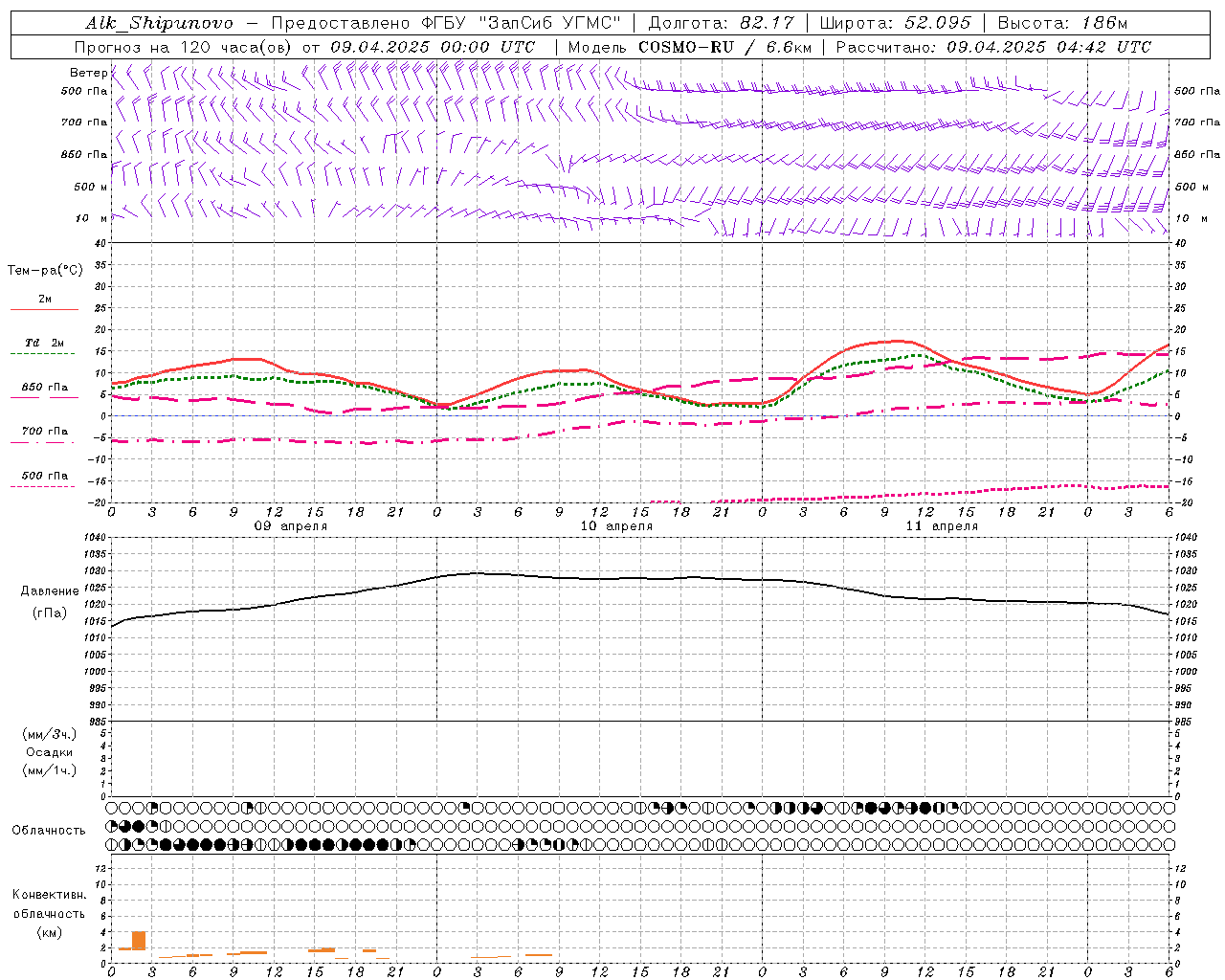Image resolution: width=1225 pixels, height=980 pixels.
Task: Click the tallest orange convective cloud bar
Action: (139, 940)
